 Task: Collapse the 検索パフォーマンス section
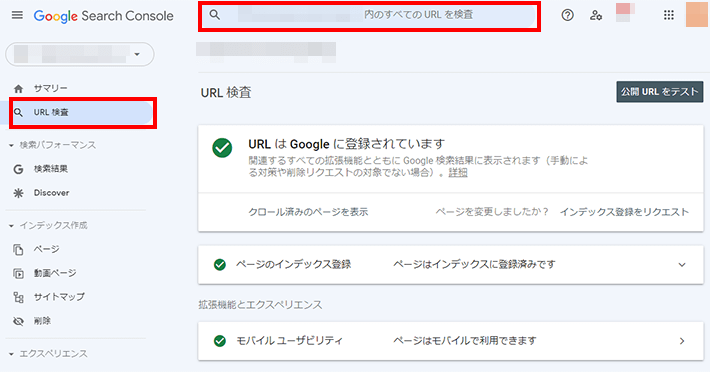(11, 145)
